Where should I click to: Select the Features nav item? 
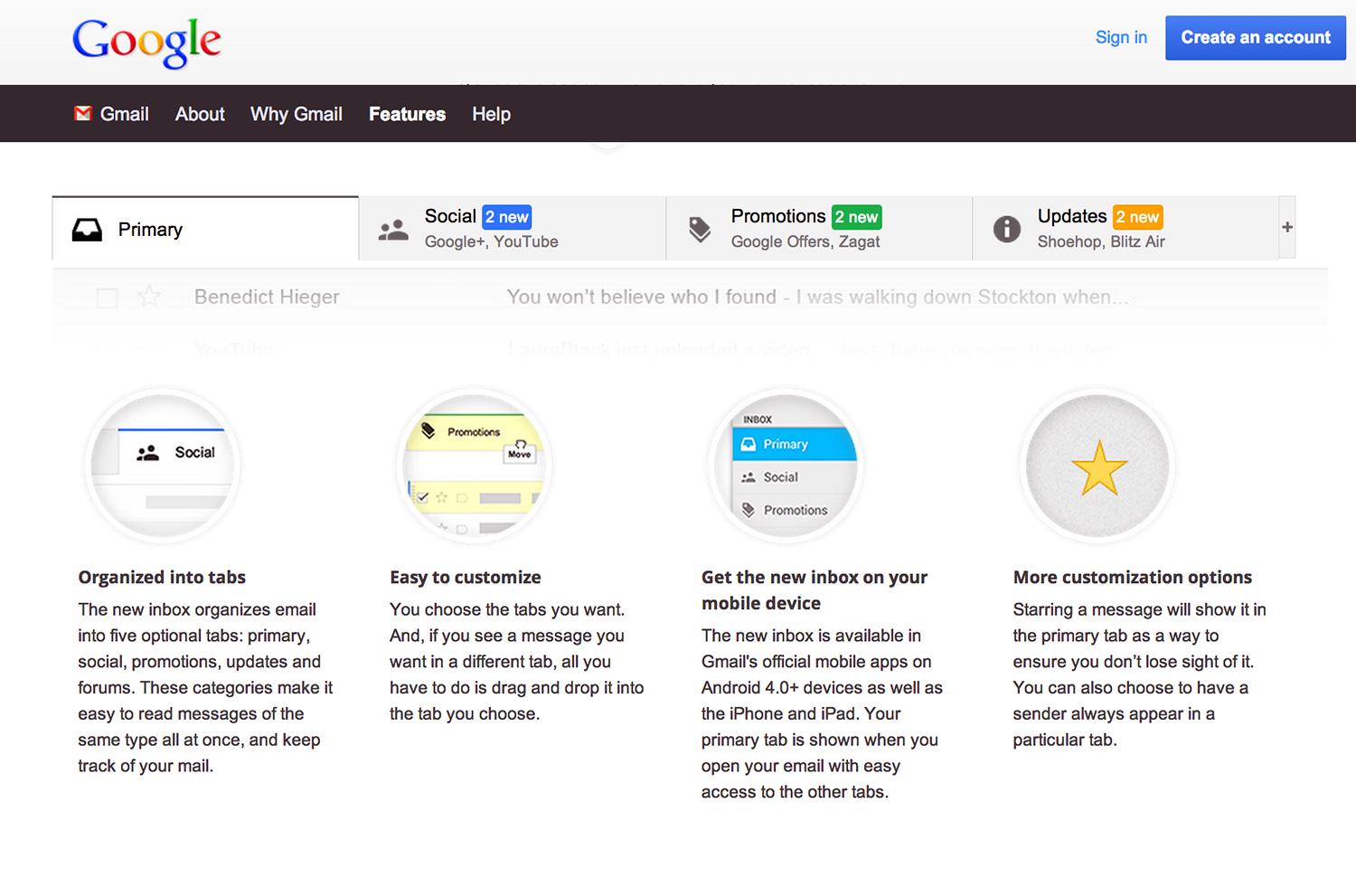[x=407, y=114]
